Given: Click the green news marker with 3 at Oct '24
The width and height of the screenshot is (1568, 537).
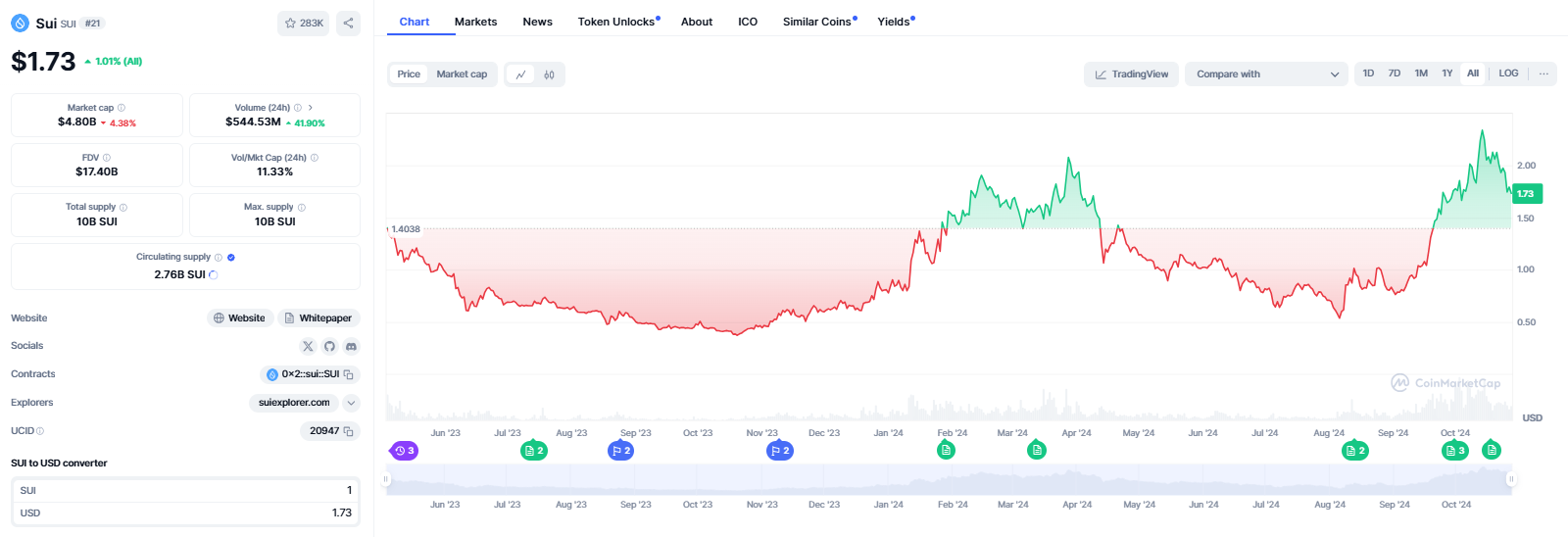Looking at the screenshot, I should point(1455,451).
